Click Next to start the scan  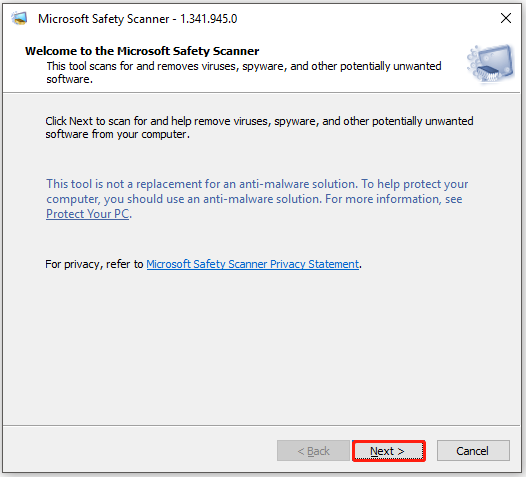[x=389, y=451]
